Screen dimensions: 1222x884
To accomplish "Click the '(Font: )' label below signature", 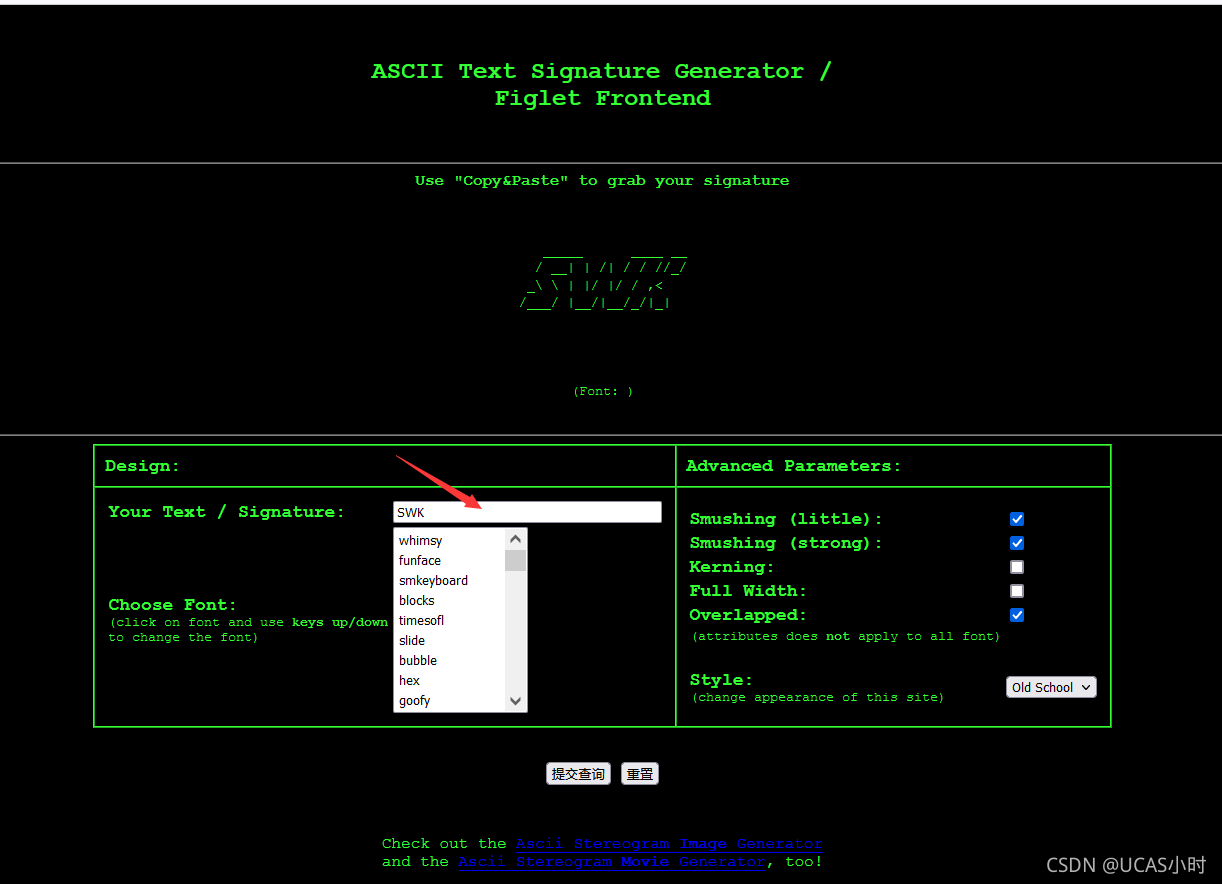I will [603, 391].
